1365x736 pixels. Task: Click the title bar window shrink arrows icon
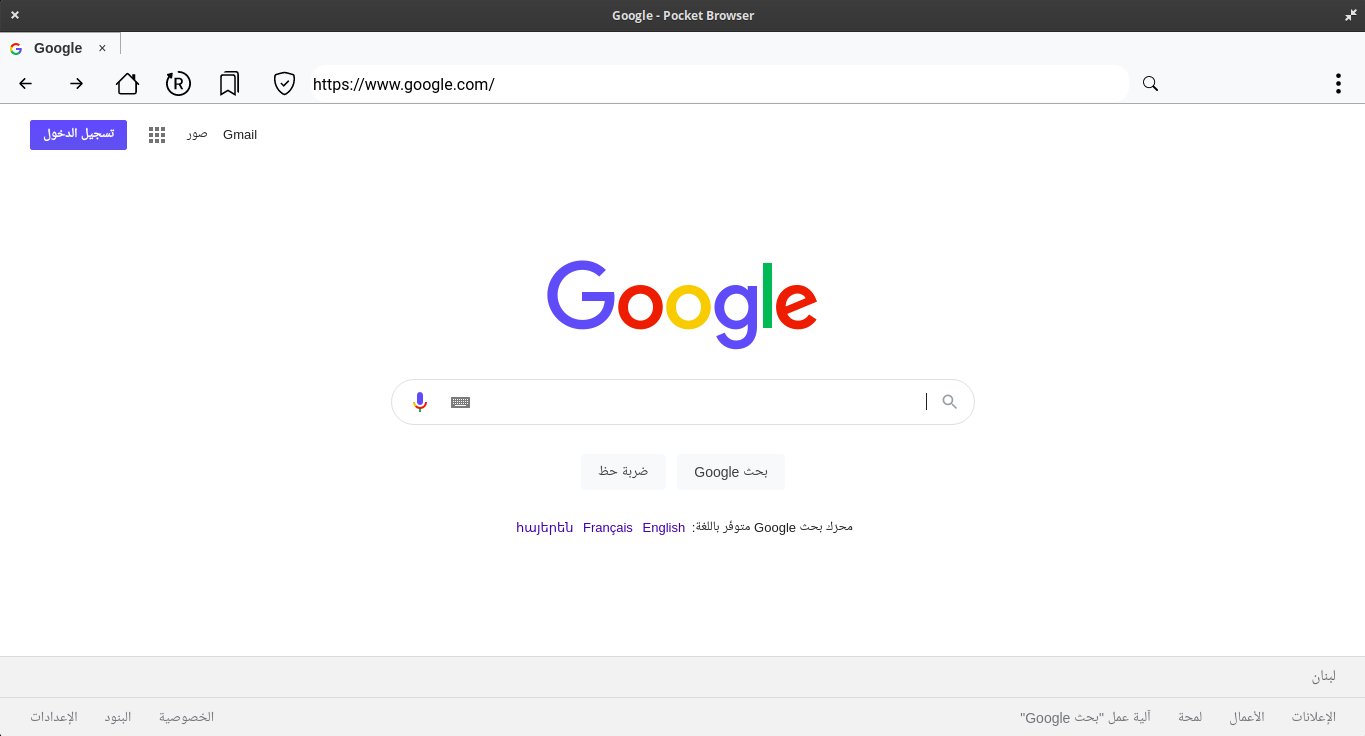(x=1351, y=15)
